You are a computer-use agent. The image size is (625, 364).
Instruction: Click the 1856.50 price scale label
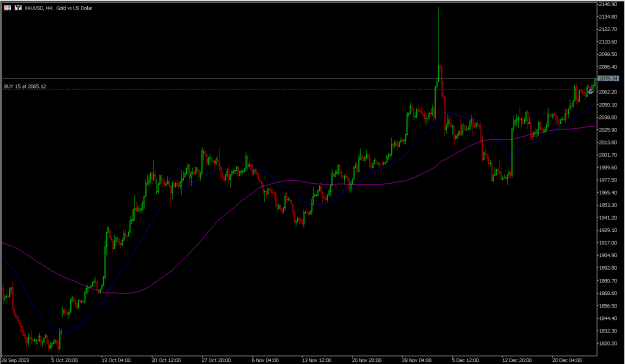[608, 306]
